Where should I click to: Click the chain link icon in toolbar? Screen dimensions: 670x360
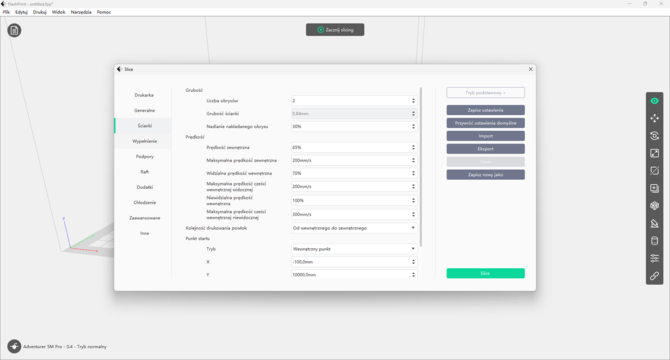654,276
